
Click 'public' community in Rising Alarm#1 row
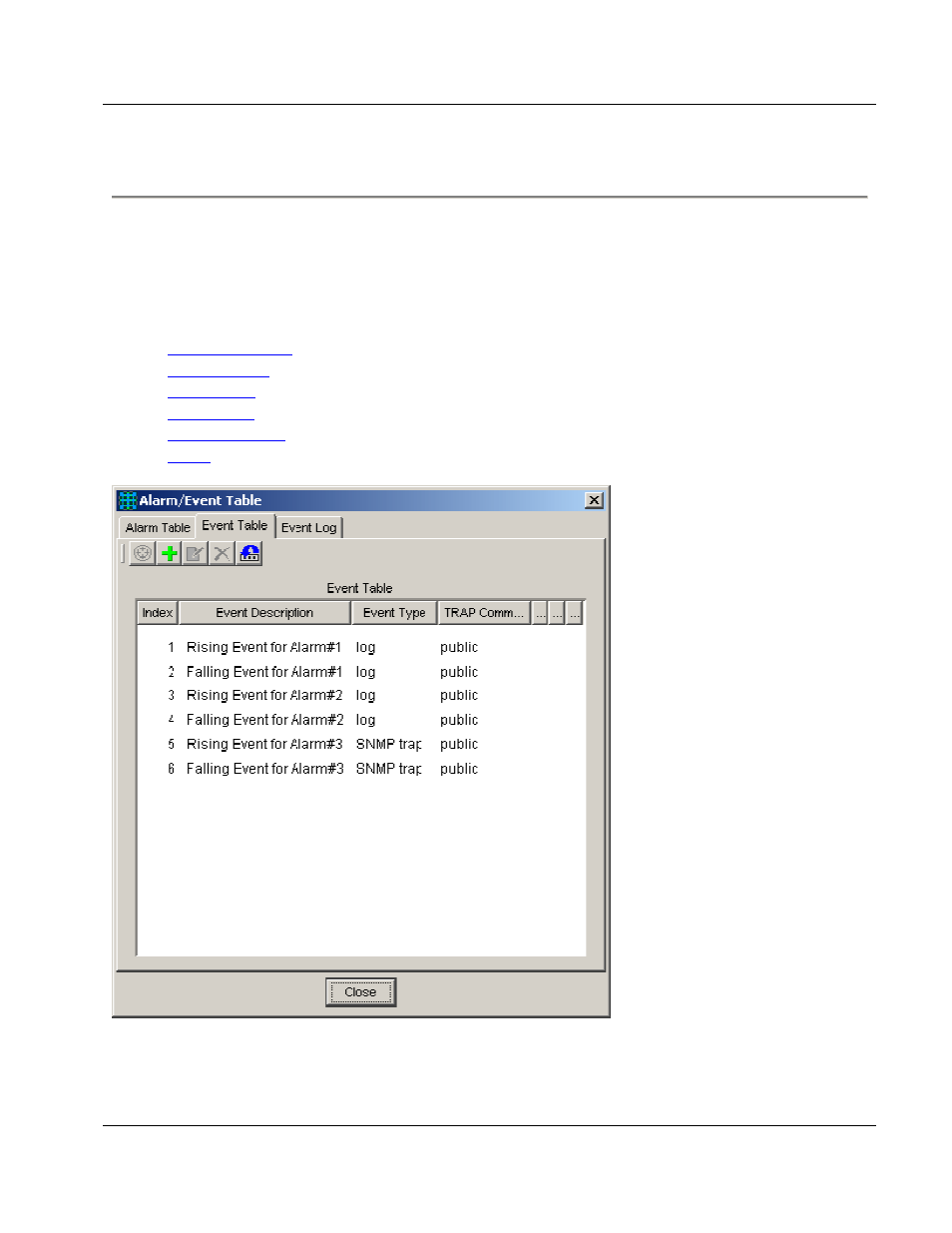click(459, 647)
